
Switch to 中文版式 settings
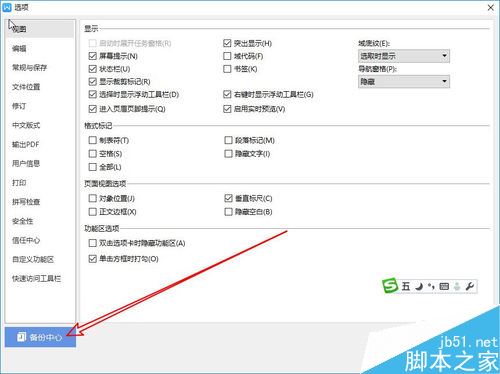(x=26, y=125)
